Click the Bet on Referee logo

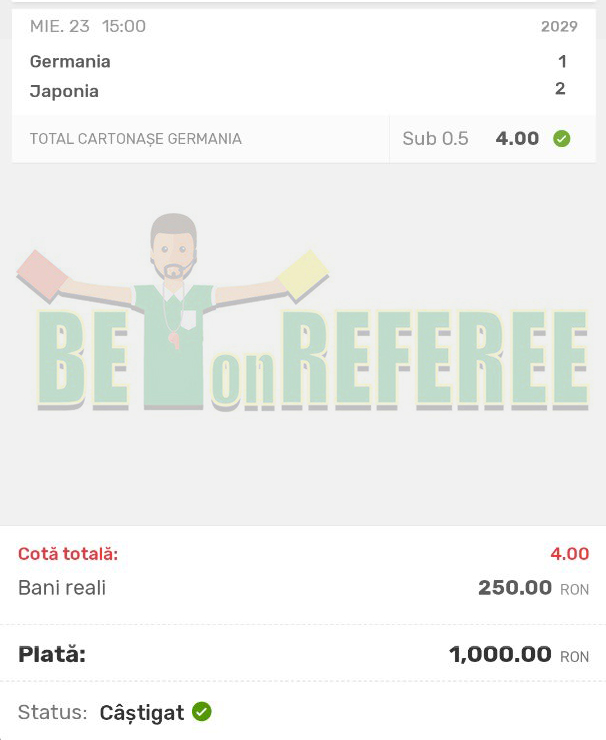pyautogui.click(x=302, y=312)
